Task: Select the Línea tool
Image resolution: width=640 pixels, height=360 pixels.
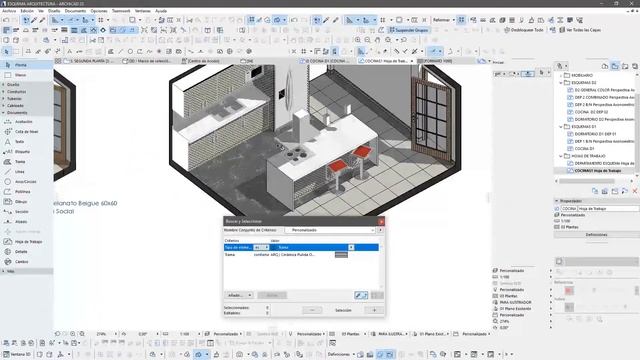Action: (26, 172)
